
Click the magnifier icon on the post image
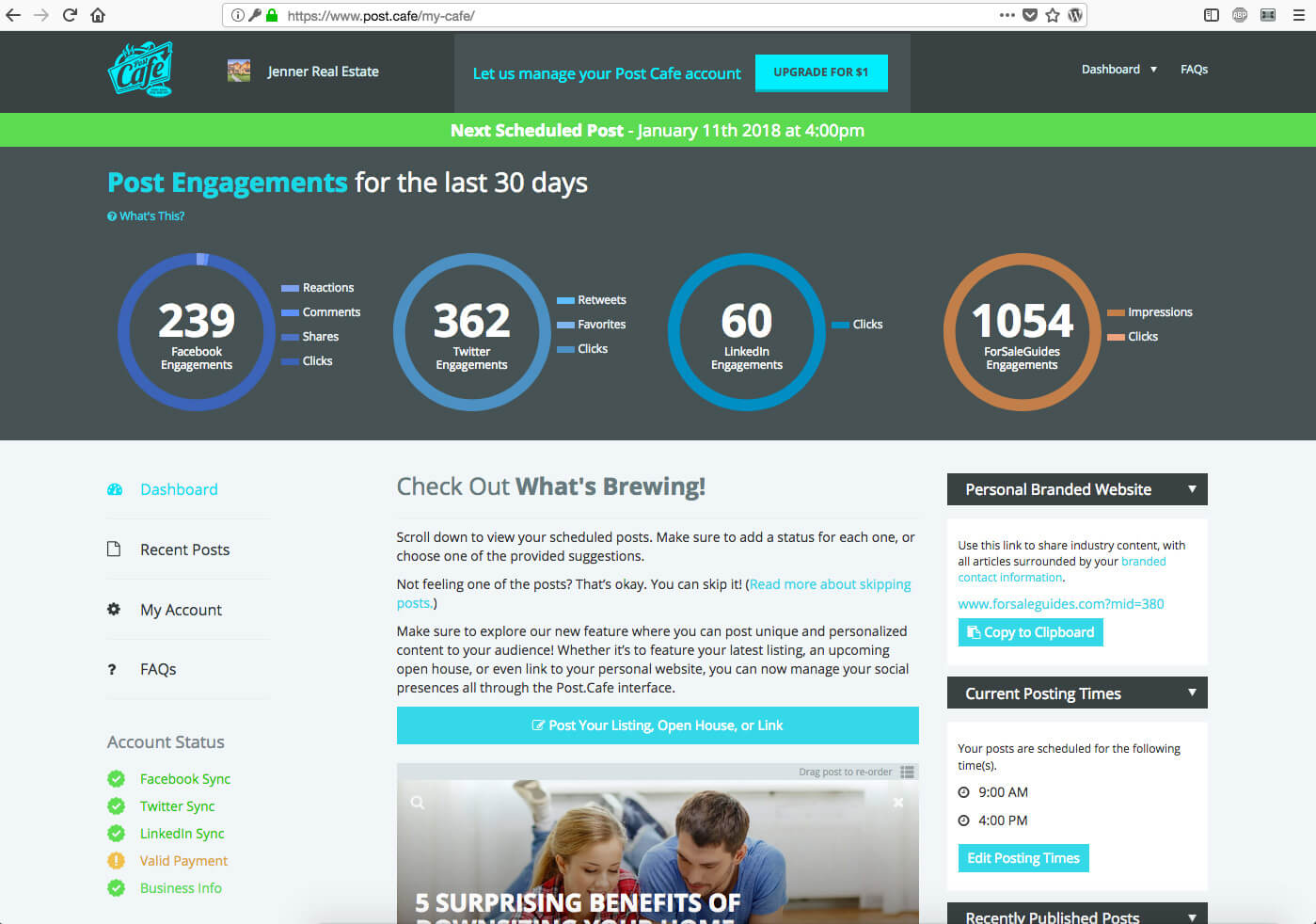point(418,803)
